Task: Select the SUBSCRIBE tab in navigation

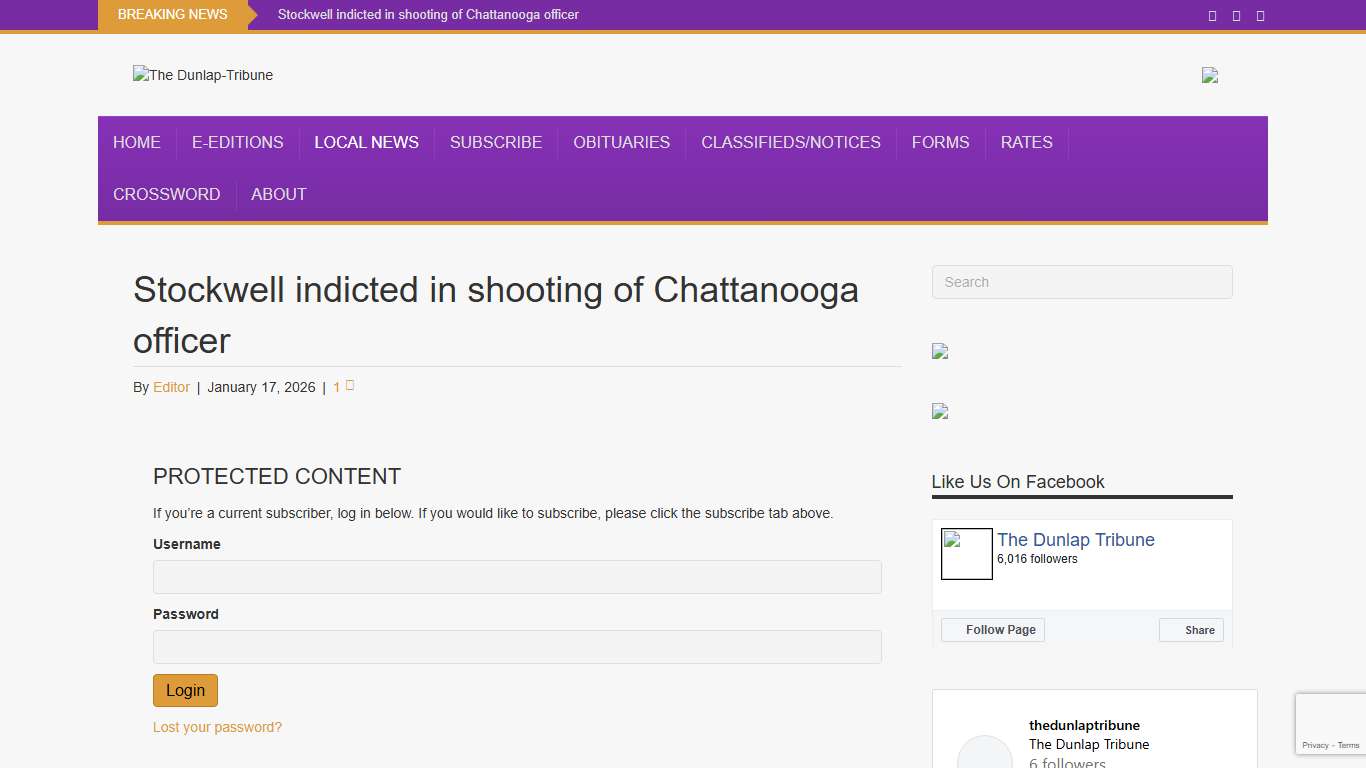Action: [496, 142]
